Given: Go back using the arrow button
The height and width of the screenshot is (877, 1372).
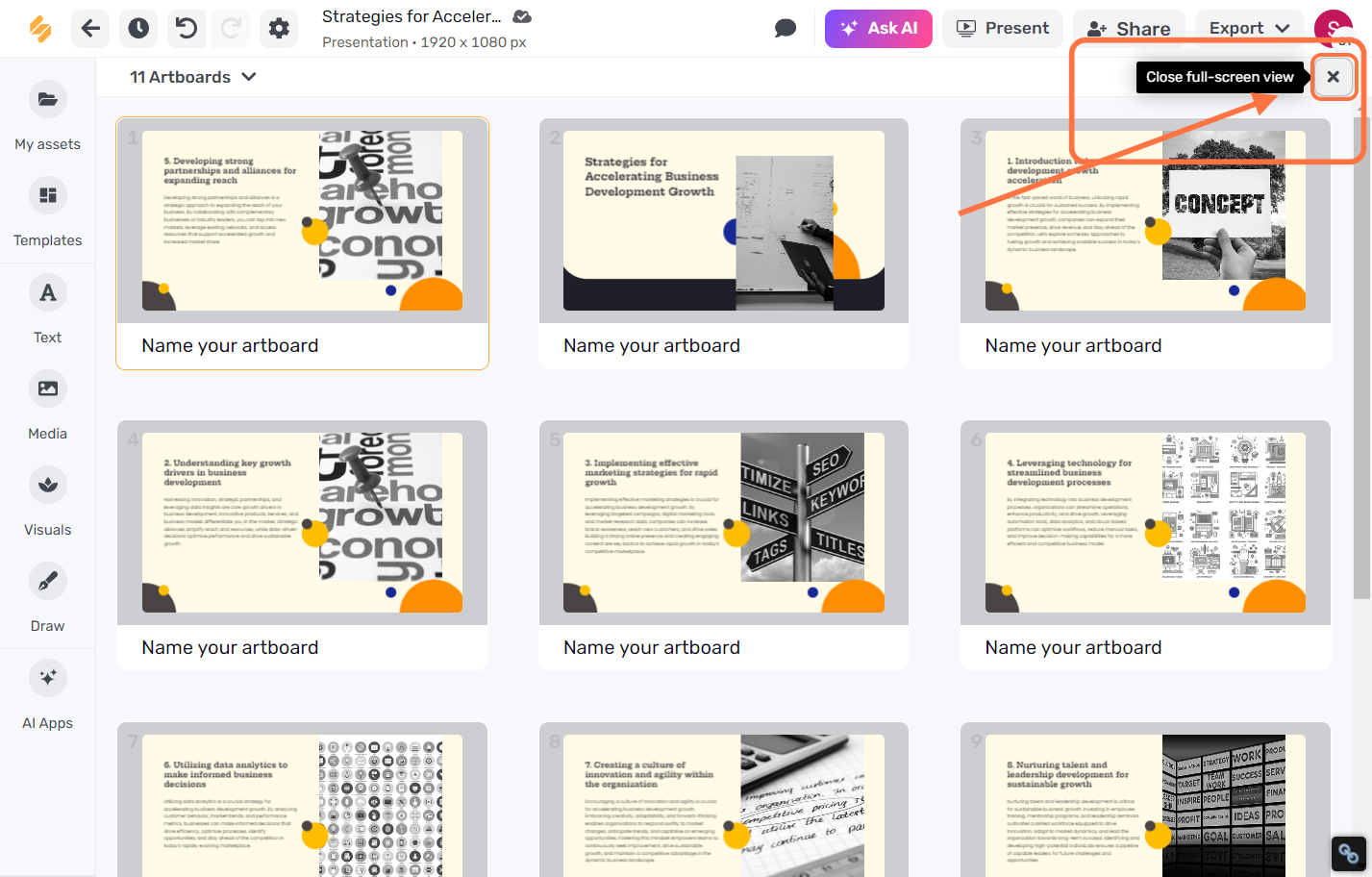Looking at the screenshot, I should coord(90,29).
